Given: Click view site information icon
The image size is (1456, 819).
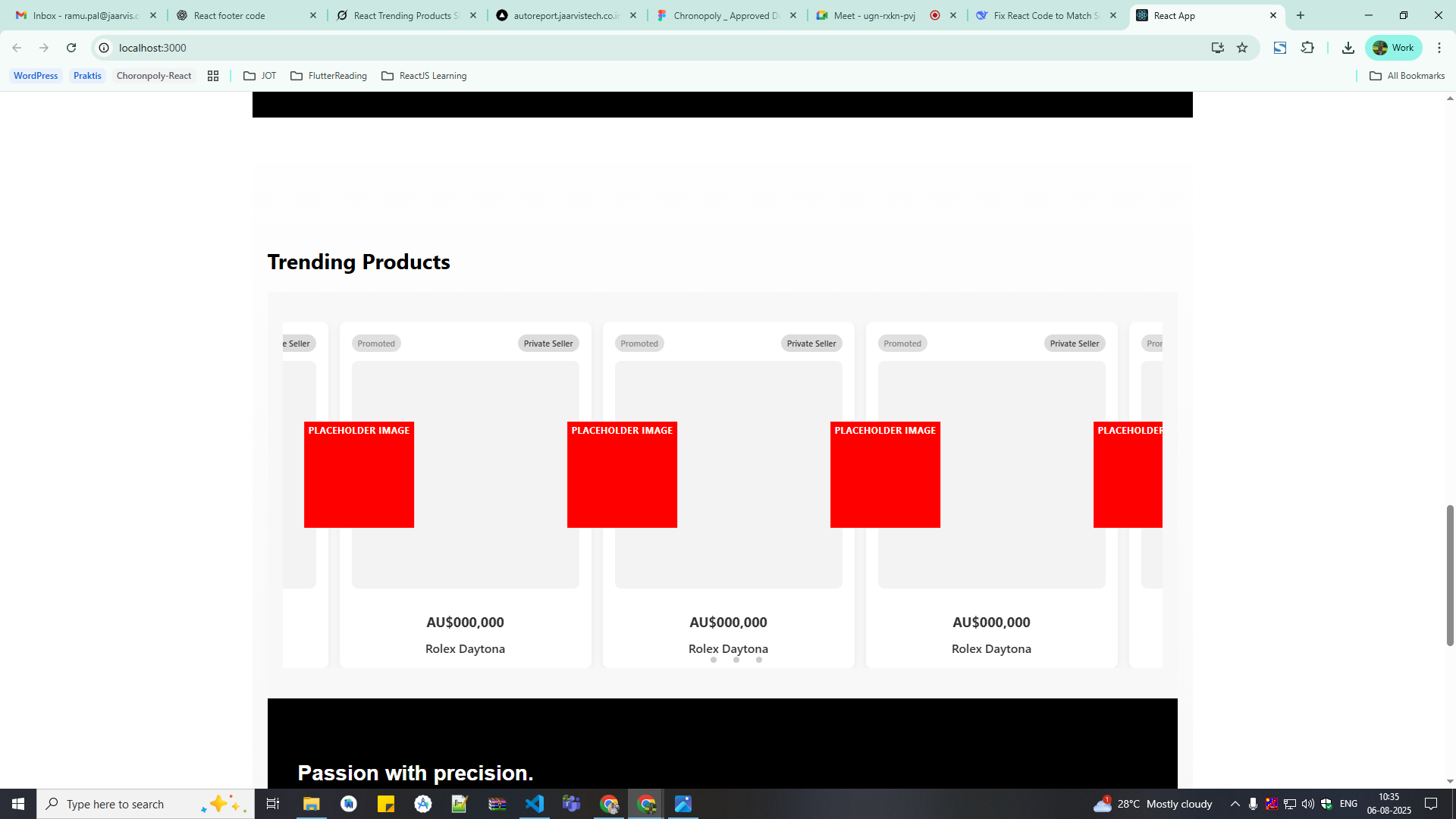Looking at the screenshot, I should [105, 48].
